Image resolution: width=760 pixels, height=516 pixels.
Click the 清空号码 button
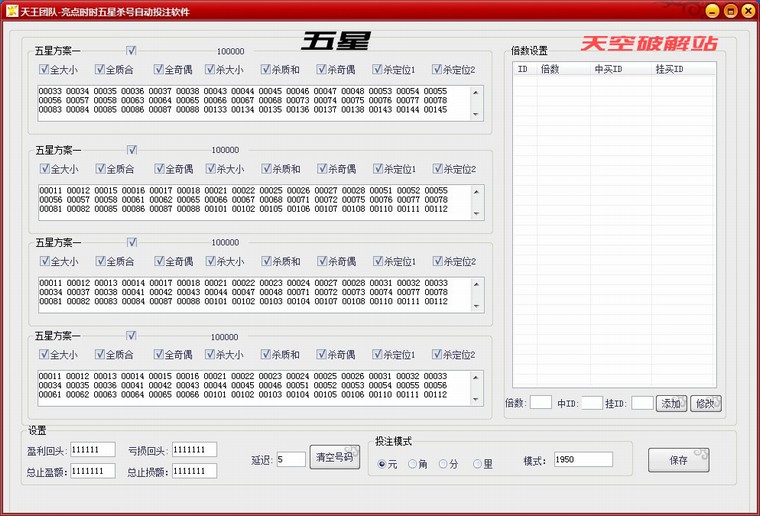pyautogui.click(x=334, y=459)
